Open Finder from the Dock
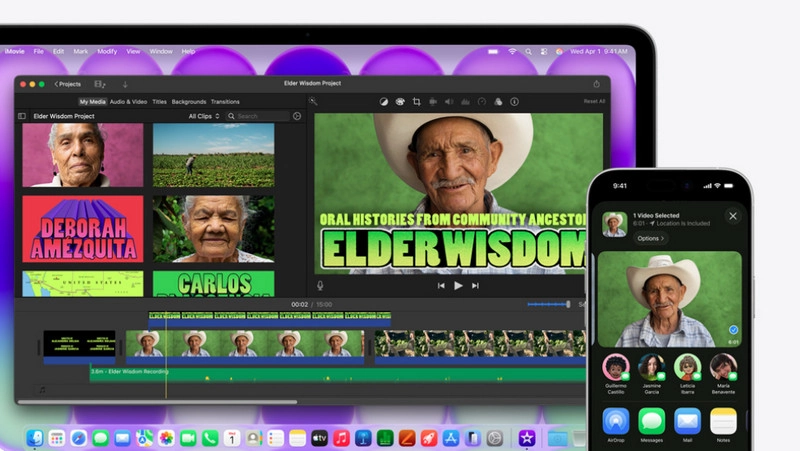 [35, 438]
